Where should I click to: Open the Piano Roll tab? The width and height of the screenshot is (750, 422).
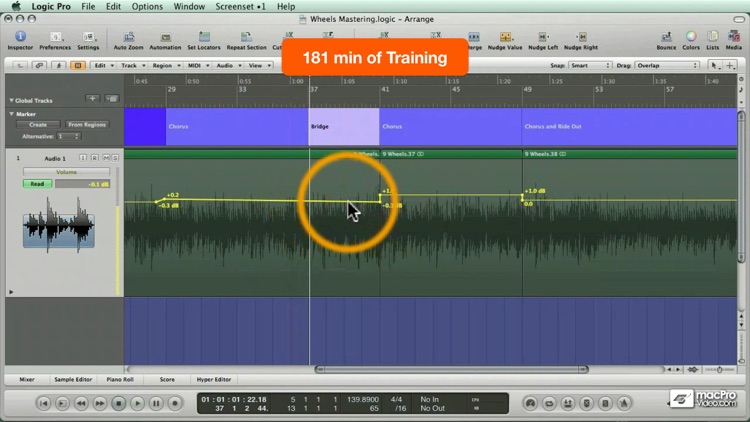[x=120, y=379]
